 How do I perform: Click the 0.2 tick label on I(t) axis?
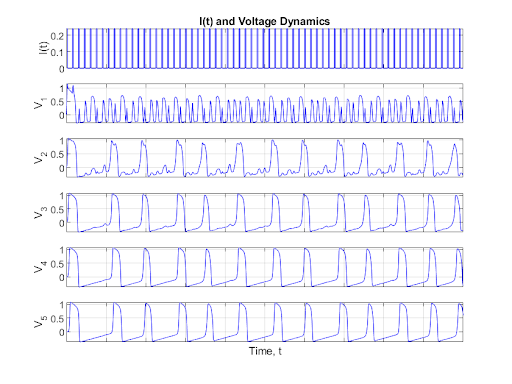(57, 36)
